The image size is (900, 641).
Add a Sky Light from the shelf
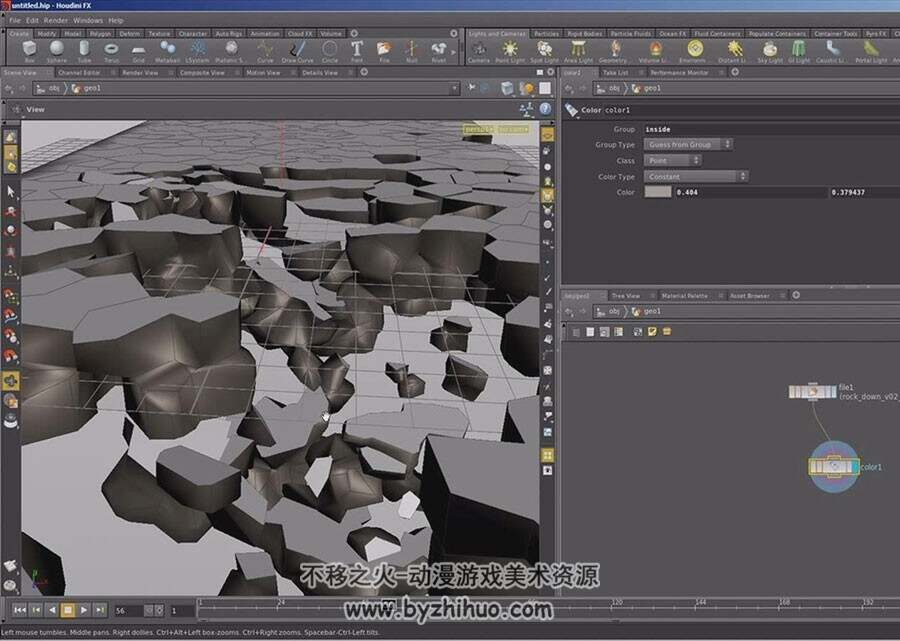(770, 51)
